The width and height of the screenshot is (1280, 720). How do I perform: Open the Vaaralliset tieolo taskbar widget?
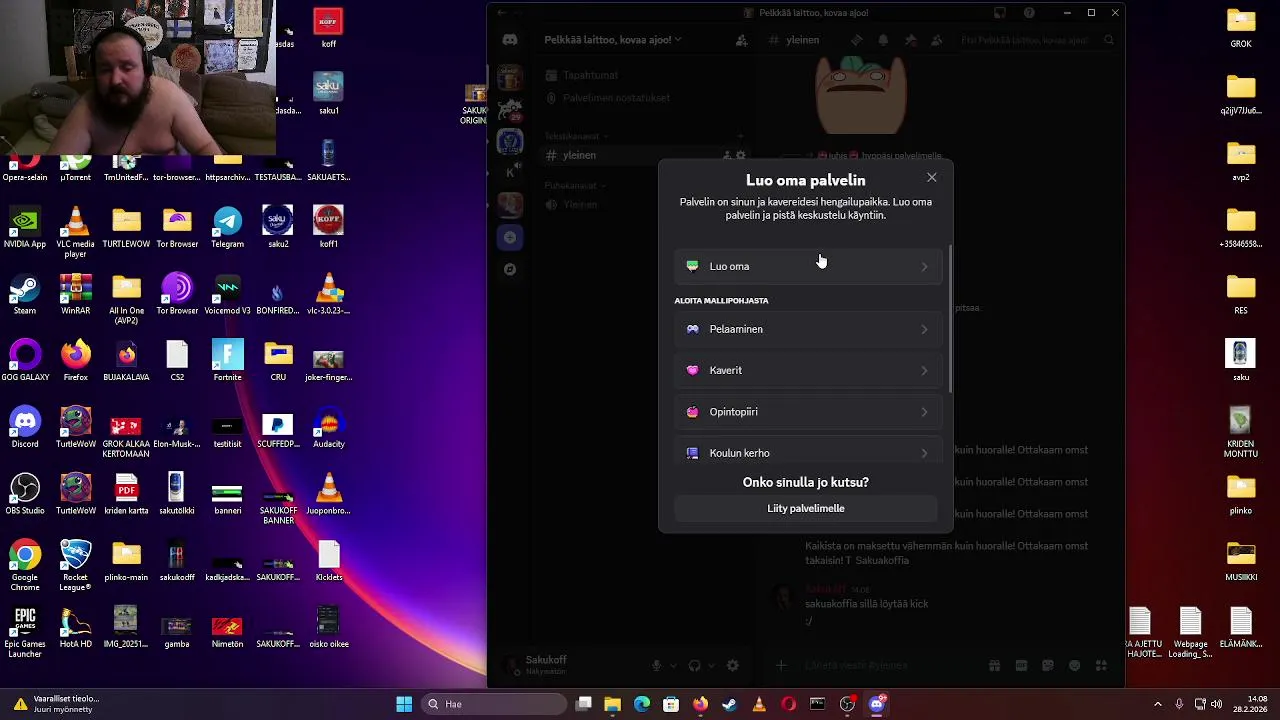[55, 704]
